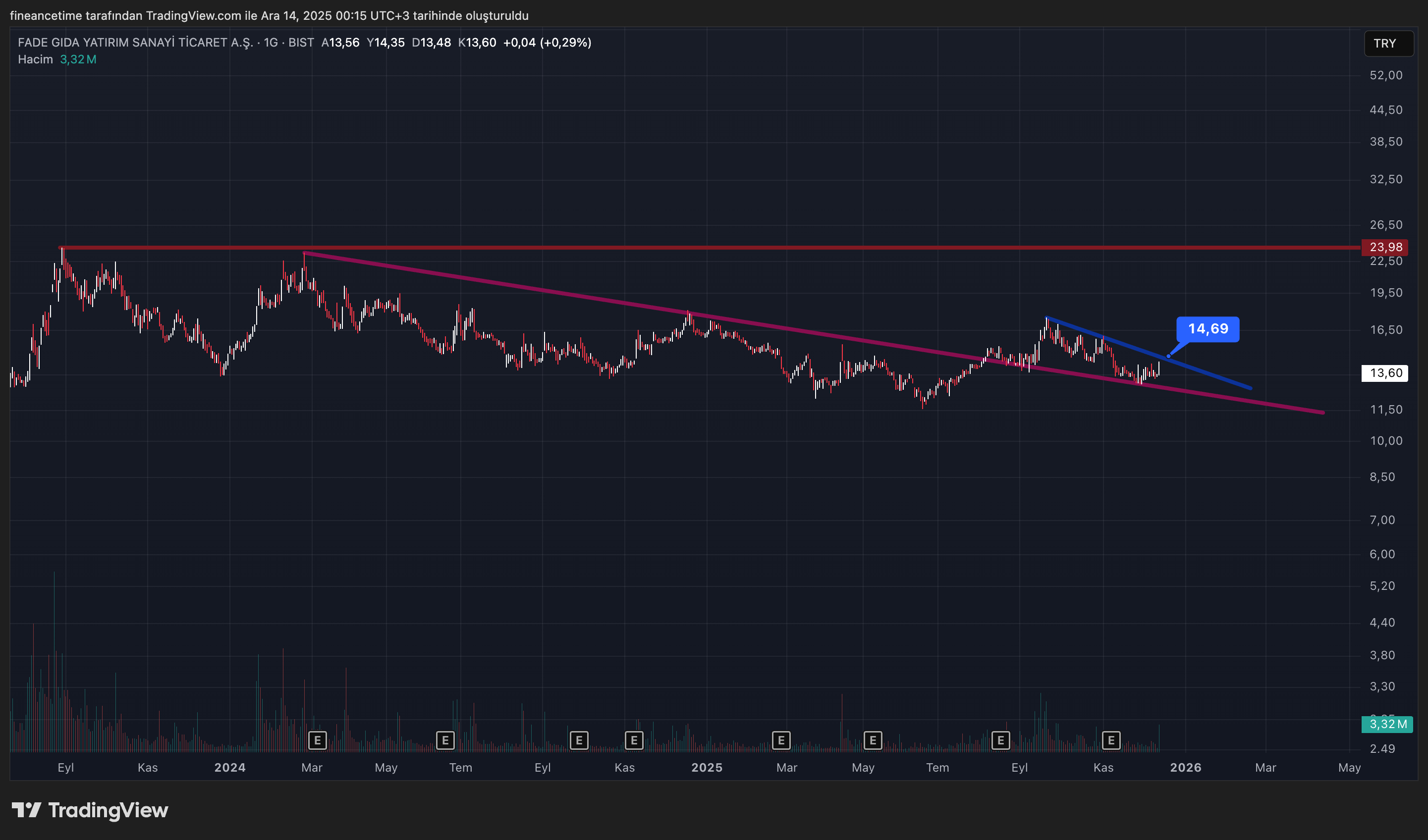Click the 2025 label on time axis
The width and height of the screenshot is (1428, 840).
[x=707, y=768]
